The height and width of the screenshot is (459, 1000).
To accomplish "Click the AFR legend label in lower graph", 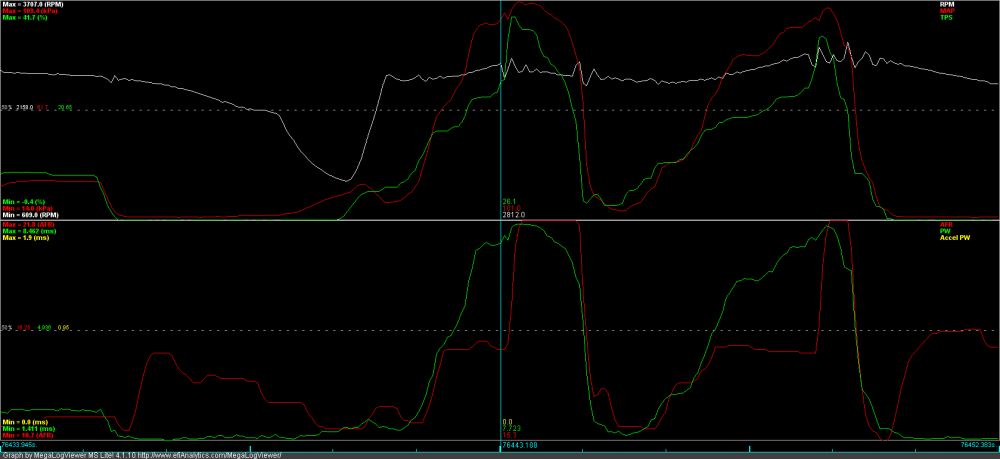I will click(946, 224).
